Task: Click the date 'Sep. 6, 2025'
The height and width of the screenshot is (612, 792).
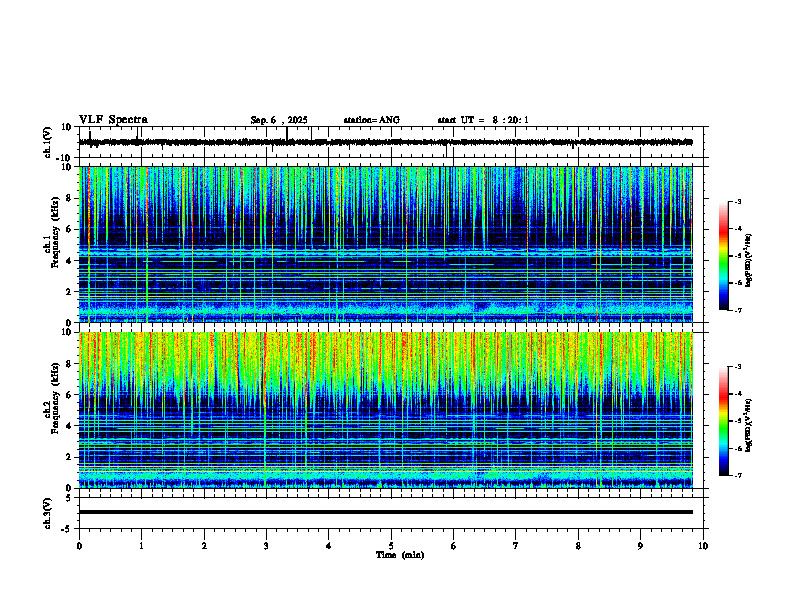Action: [x=279, y=120]
